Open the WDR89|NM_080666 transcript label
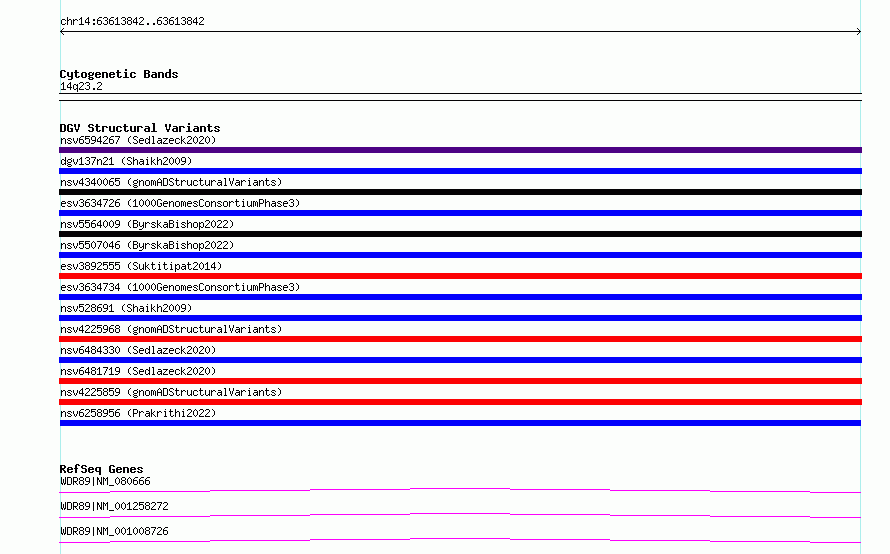Screen dimensions: 890x554 (105, 481)
